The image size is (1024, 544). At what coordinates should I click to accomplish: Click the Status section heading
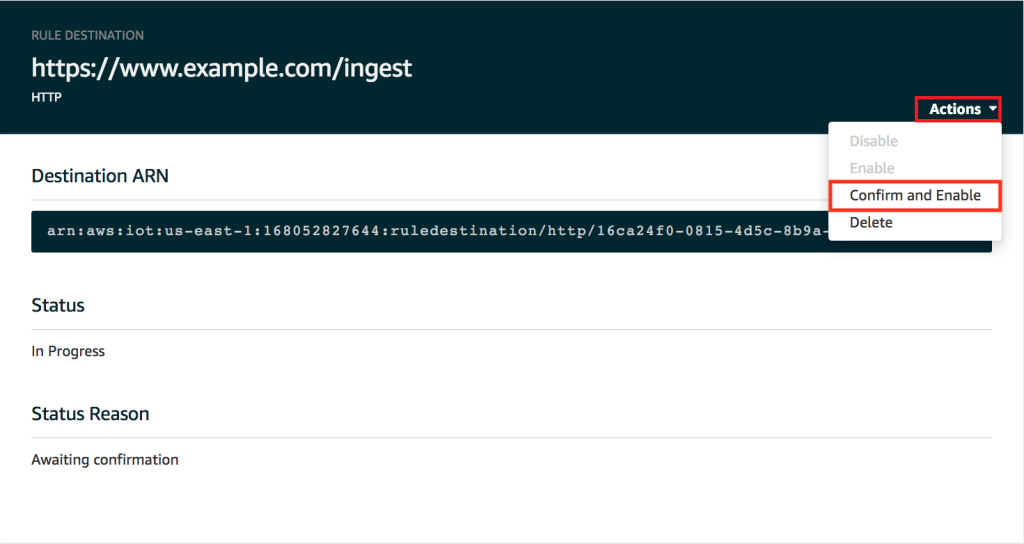(x=58, y=305)
